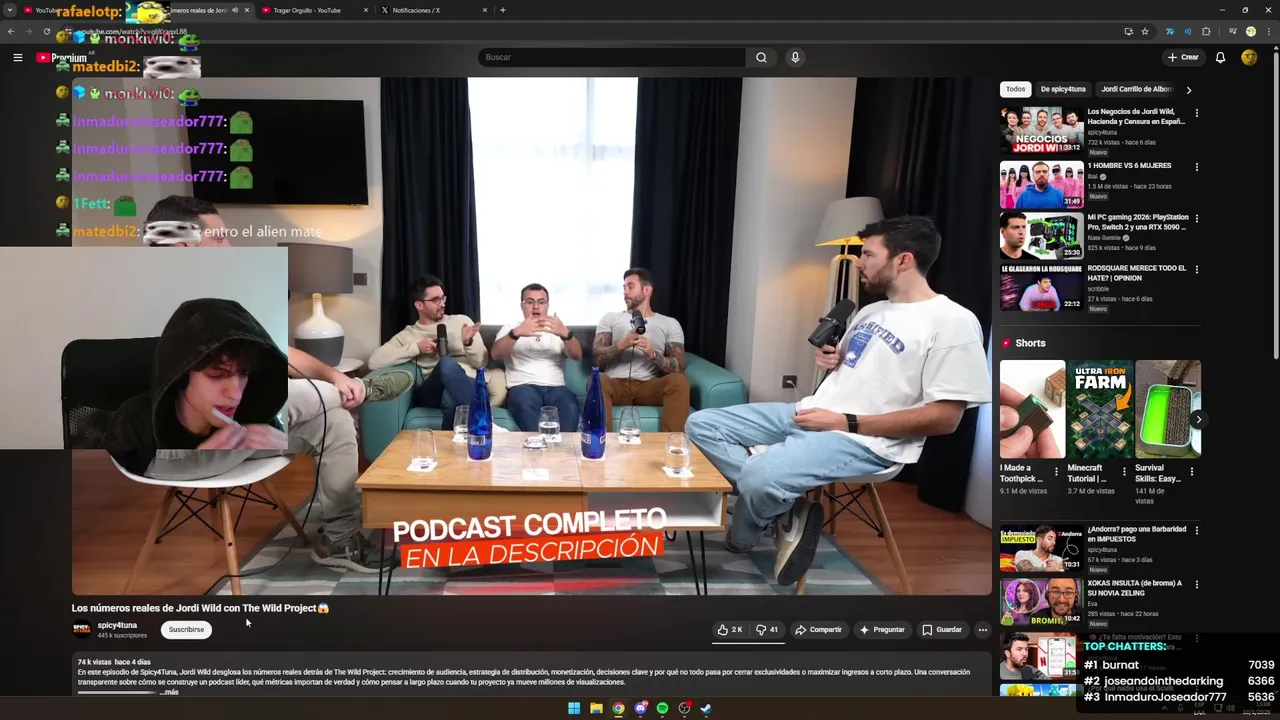This screenshot has height=720, width=1280.
Task: Click the video player area
Action: [531, 336]
